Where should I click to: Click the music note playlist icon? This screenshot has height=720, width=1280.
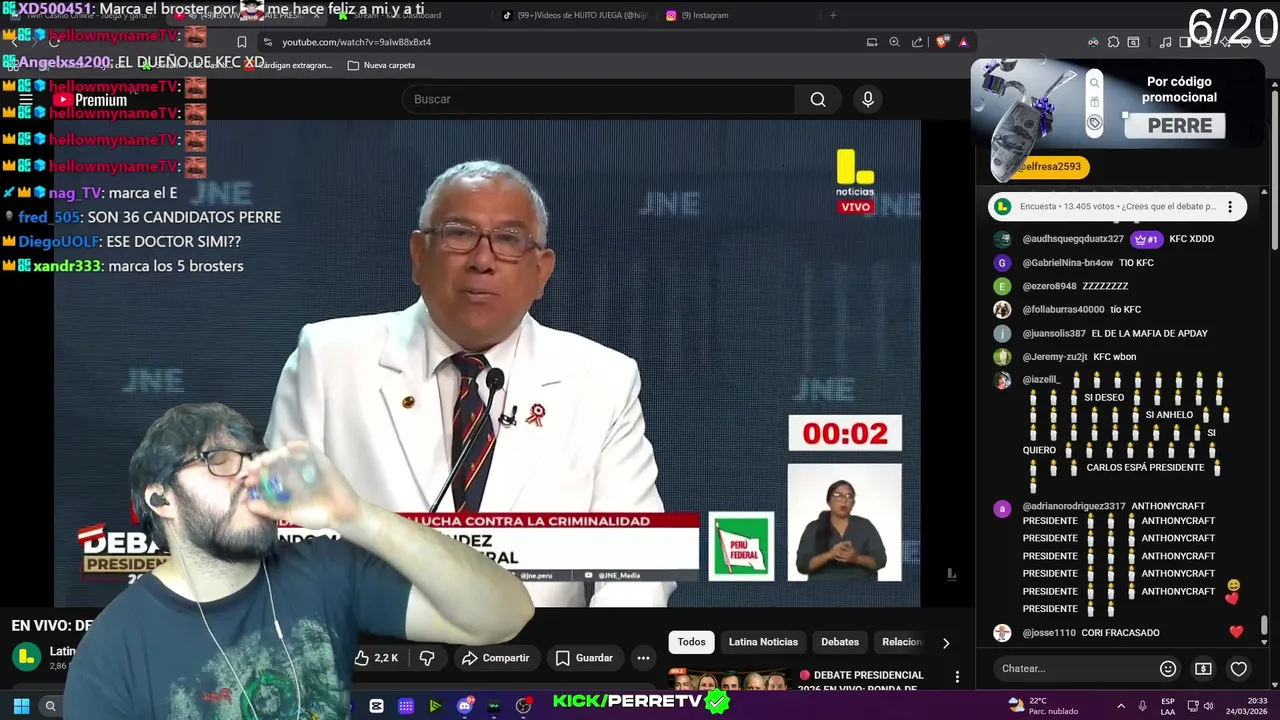point(1165,42)
